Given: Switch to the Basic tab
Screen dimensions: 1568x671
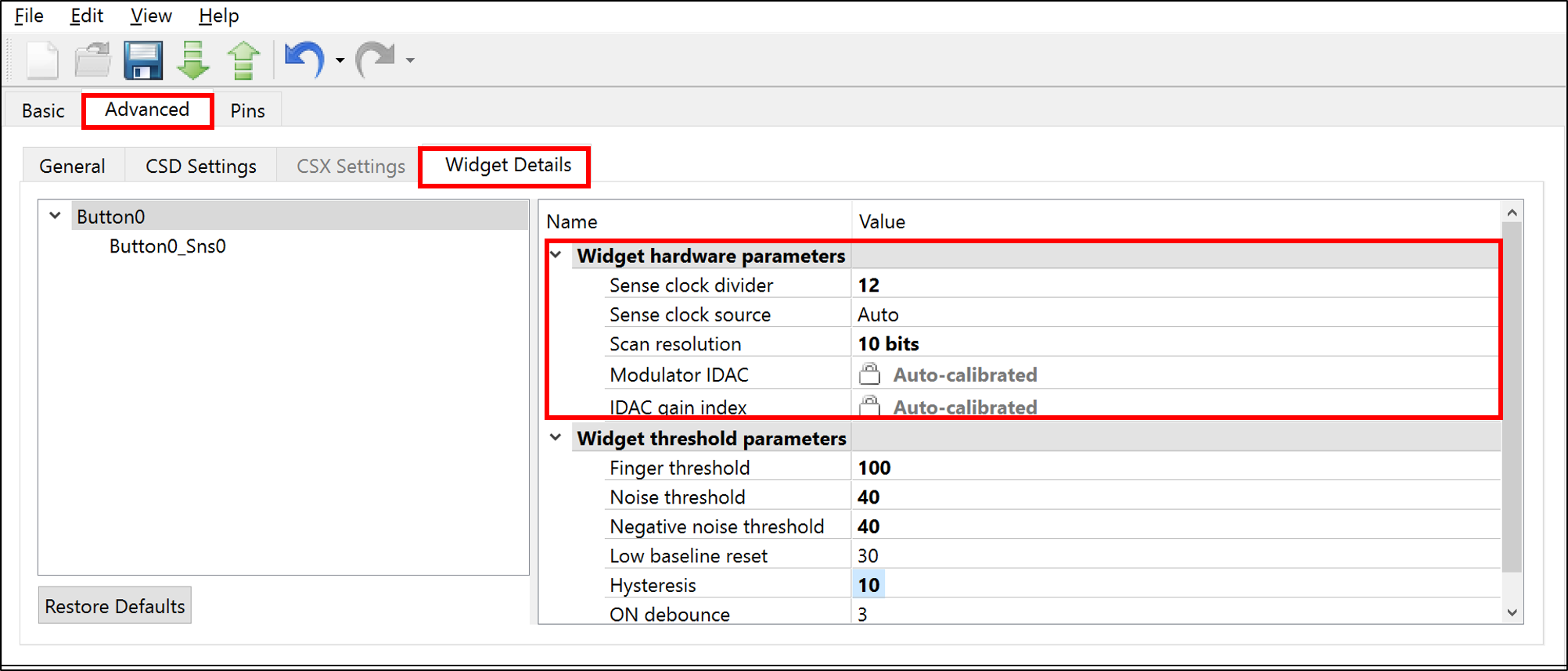Looking at the screenshot, I should pyautogui.click(x=43, y=110).
